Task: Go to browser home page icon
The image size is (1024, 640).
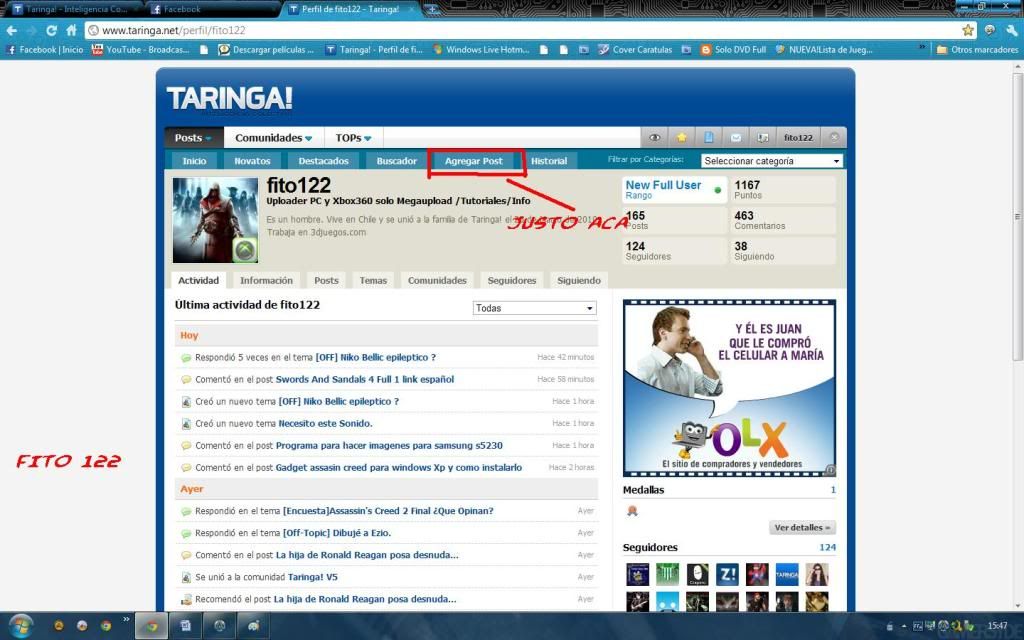Action: click(x=71, y=30)
